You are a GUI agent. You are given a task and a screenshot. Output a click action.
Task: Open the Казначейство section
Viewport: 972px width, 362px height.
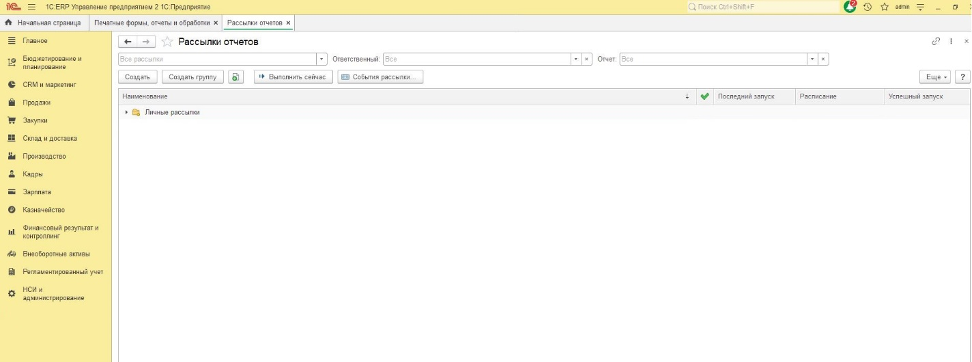point(43,210)
